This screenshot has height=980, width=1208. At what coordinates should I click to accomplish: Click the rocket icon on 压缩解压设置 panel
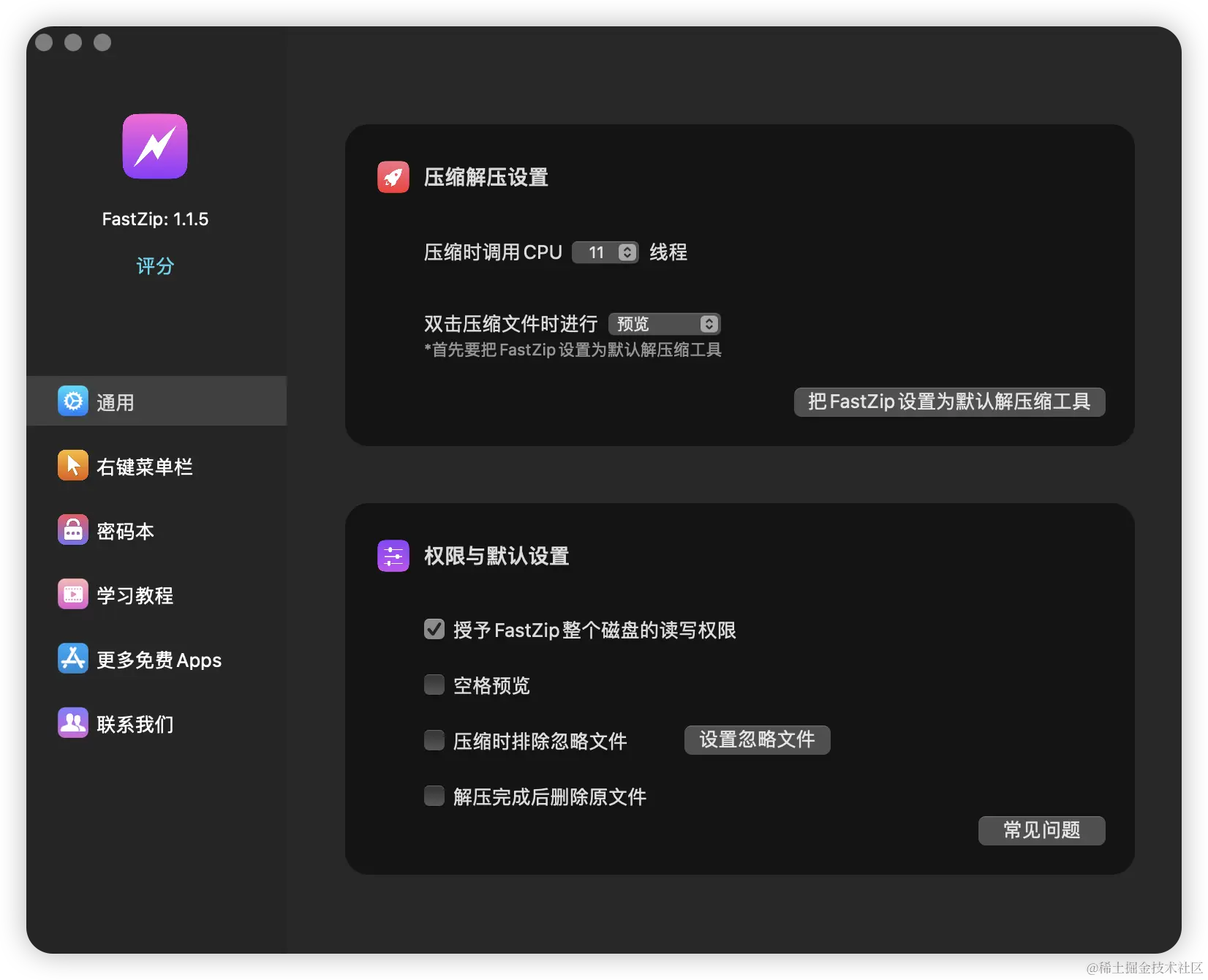[393, 177]
